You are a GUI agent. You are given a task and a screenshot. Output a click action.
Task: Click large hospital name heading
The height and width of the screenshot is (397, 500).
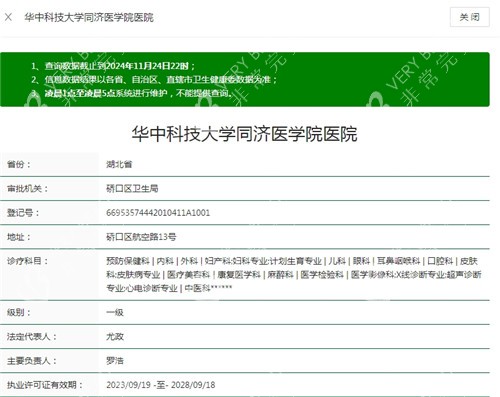(x=244, y=134)
